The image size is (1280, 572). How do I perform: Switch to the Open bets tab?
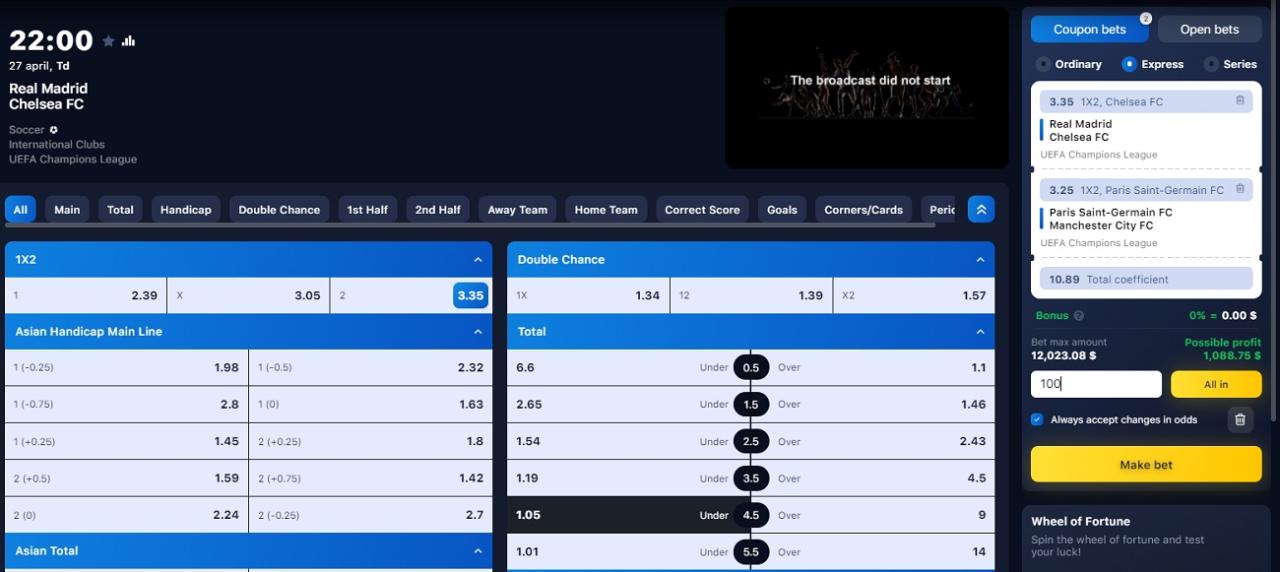(x=1209, y=30)
